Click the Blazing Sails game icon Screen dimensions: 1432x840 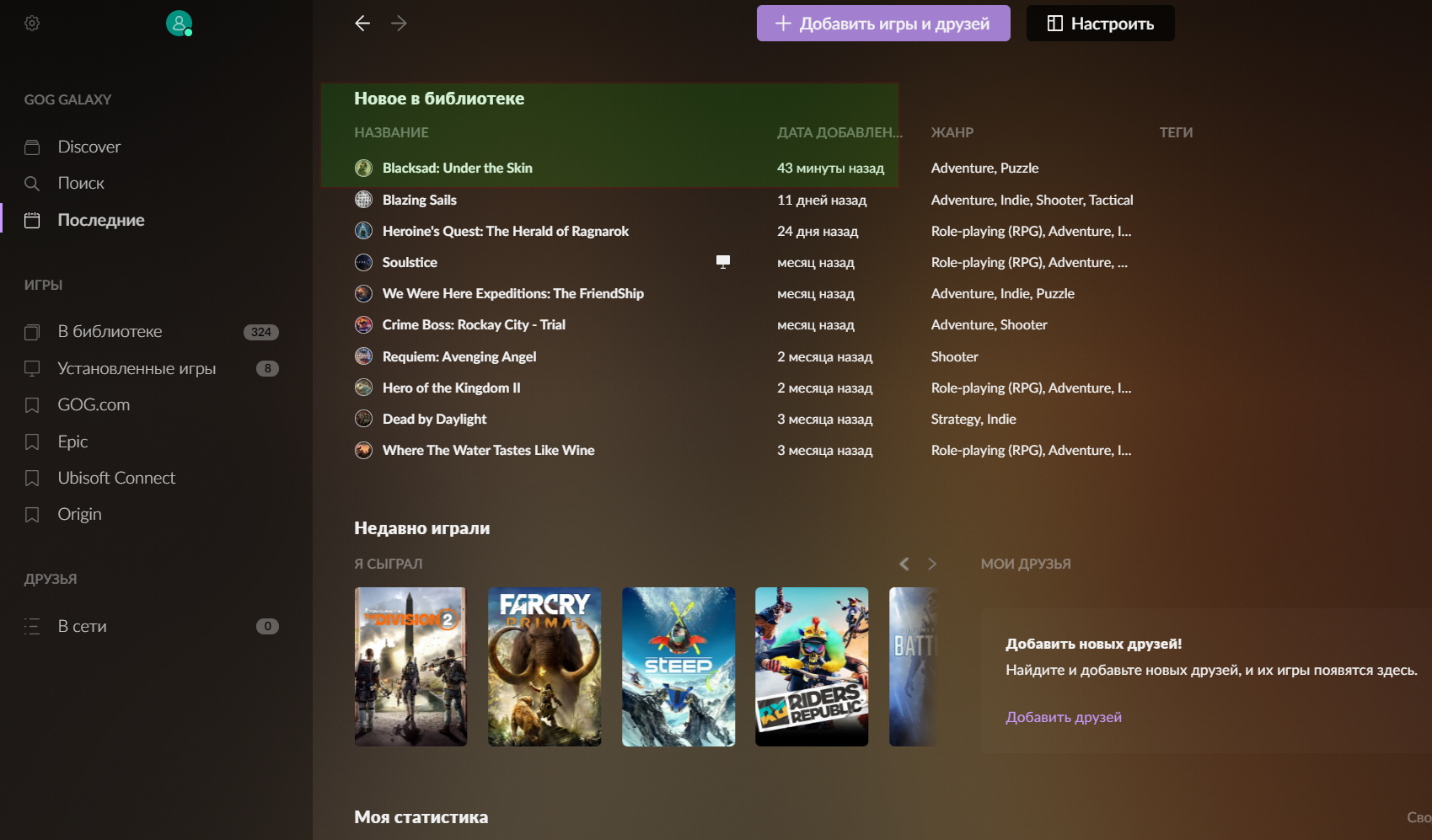pos(363,200)
